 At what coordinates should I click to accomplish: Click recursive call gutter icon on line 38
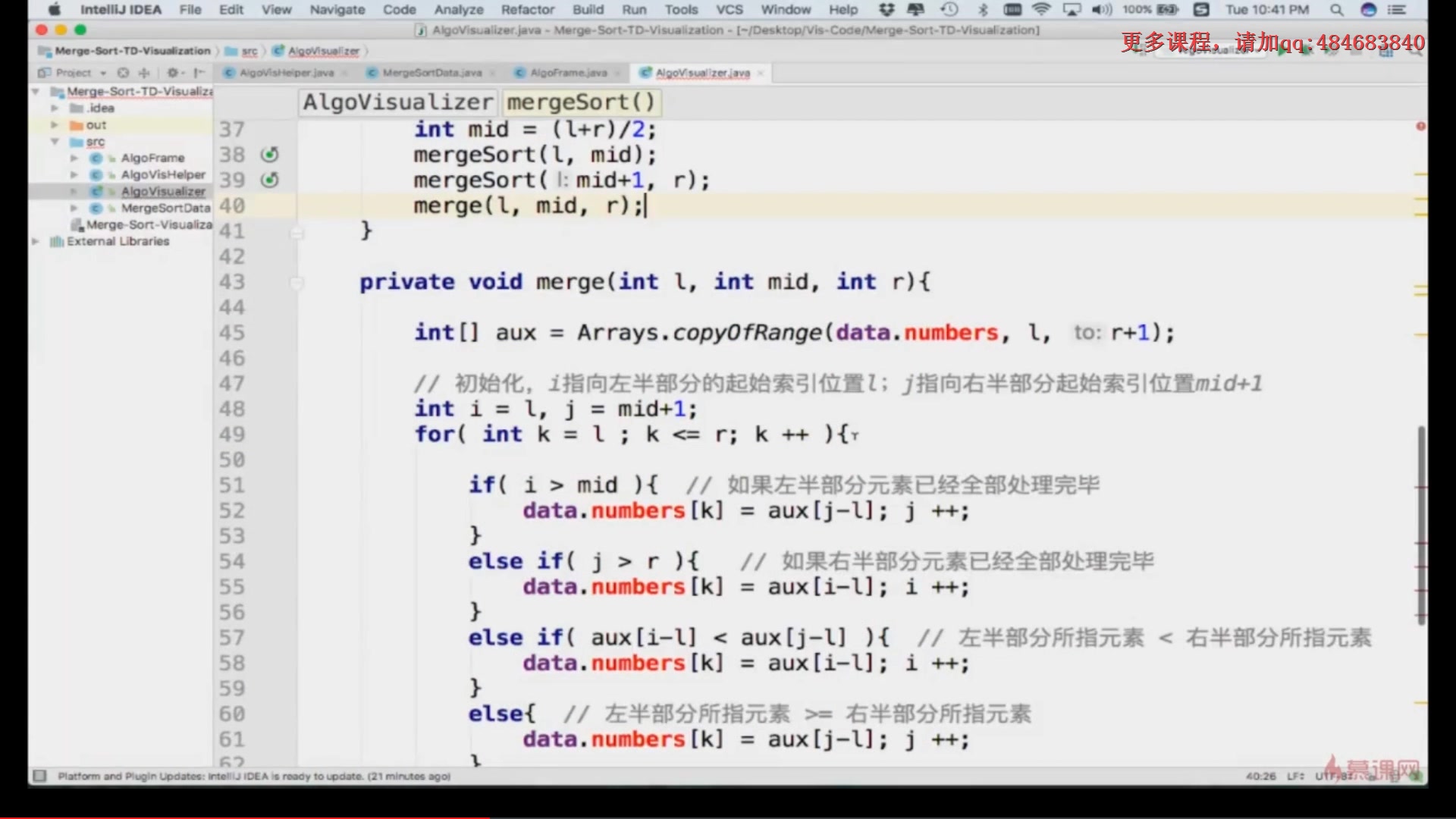point(270,155)
